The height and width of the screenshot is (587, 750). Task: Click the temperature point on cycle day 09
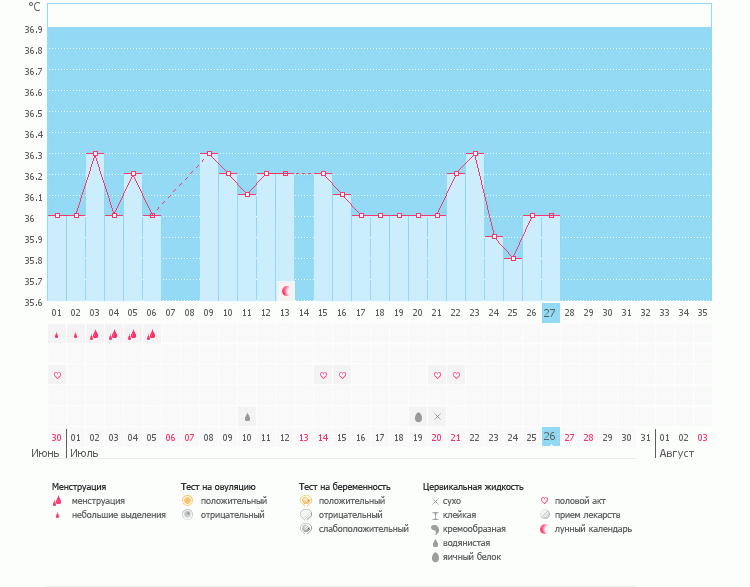[209, 154]
